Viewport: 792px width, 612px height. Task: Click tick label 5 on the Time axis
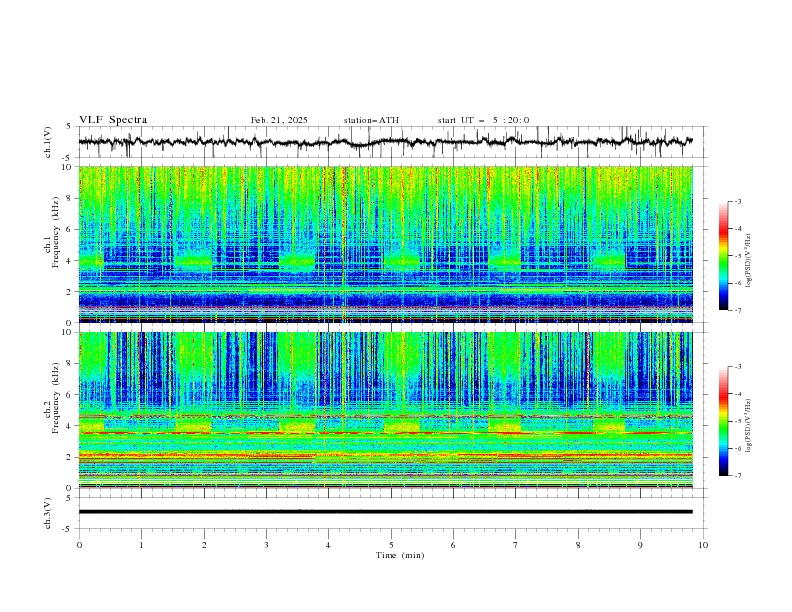[391, 545]
